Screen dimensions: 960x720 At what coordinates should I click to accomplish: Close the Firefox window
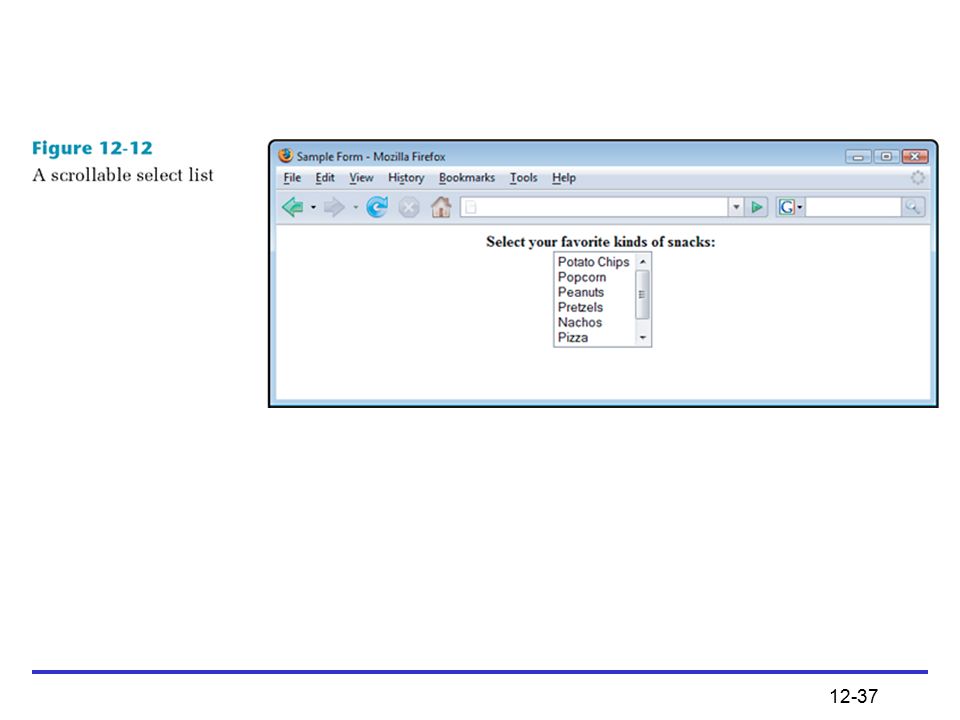coord(915,157)
